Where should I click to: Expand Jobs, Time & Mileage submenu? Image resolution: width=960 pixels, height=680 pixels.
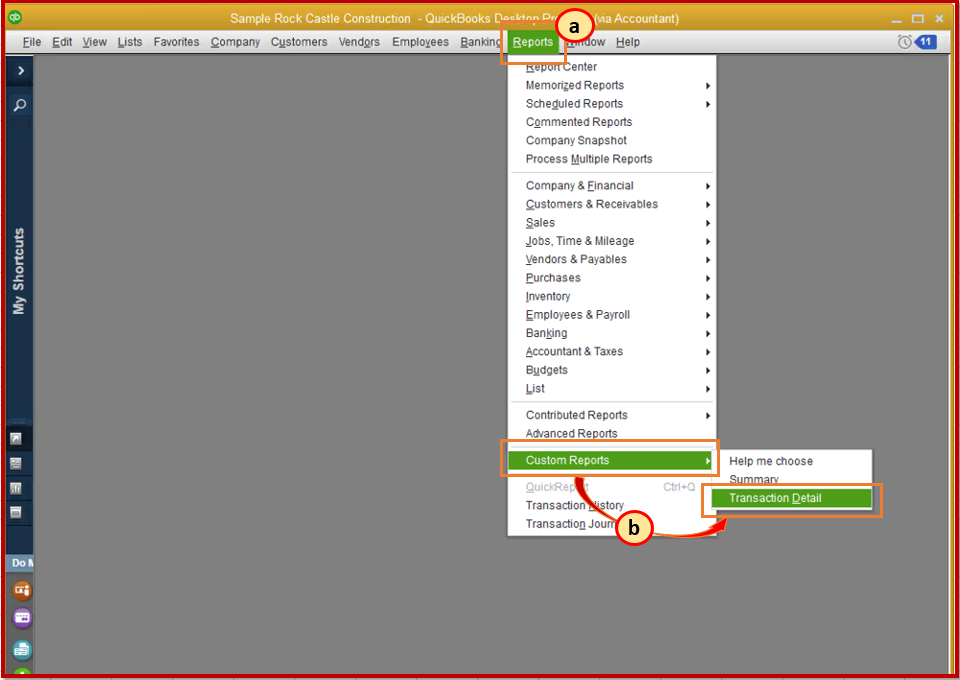(x=612, y=241)
